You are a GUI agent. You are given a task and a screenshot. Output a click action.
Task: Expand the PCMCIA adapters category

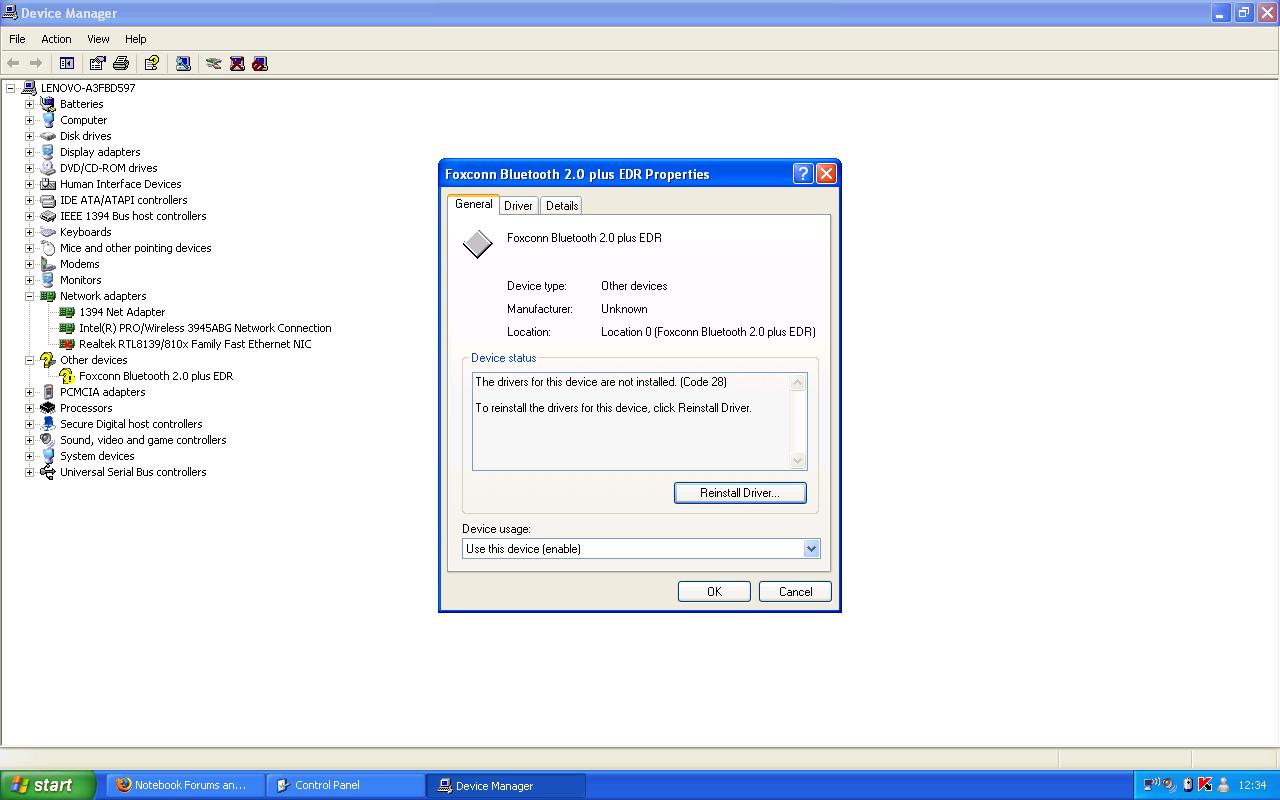click(29, 392)
